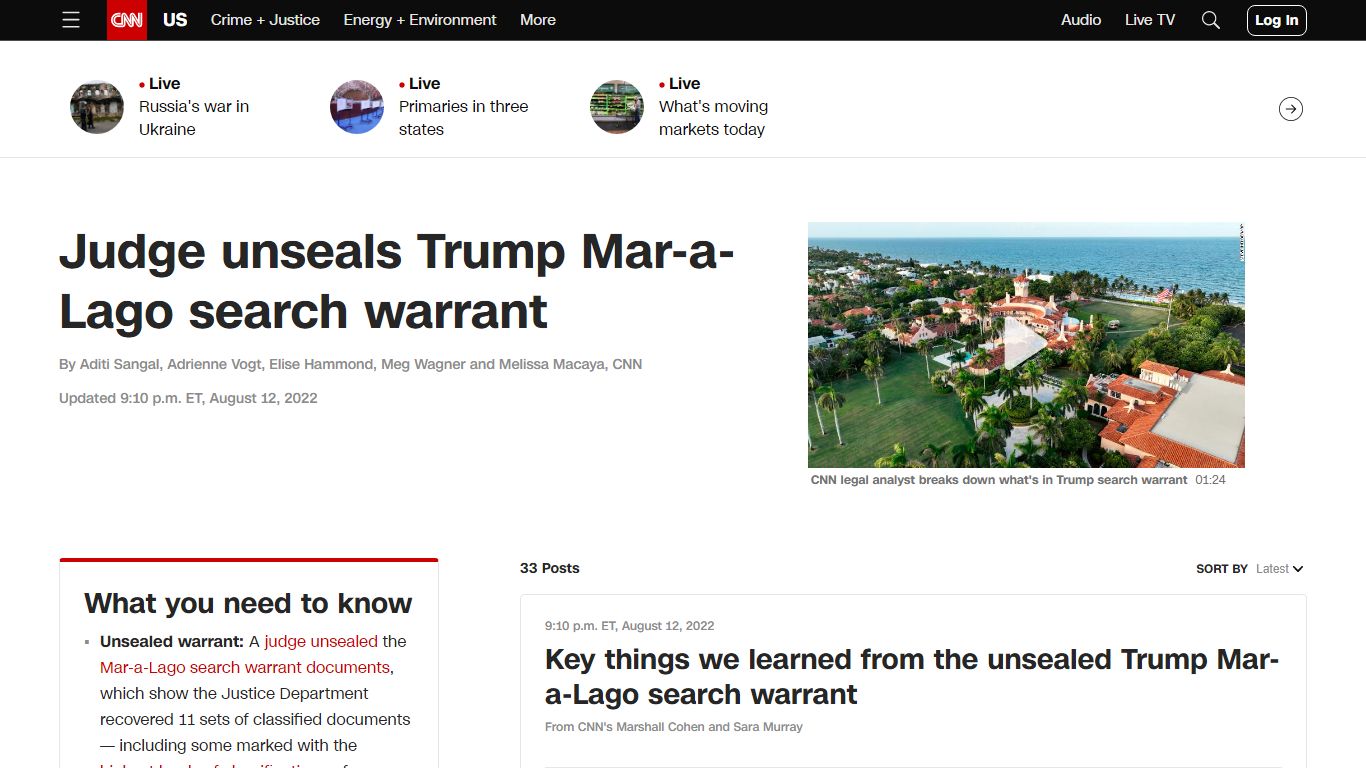Open Russia's war in Ukraine thumbnail

pyautogui.click(x=97, y=107)
